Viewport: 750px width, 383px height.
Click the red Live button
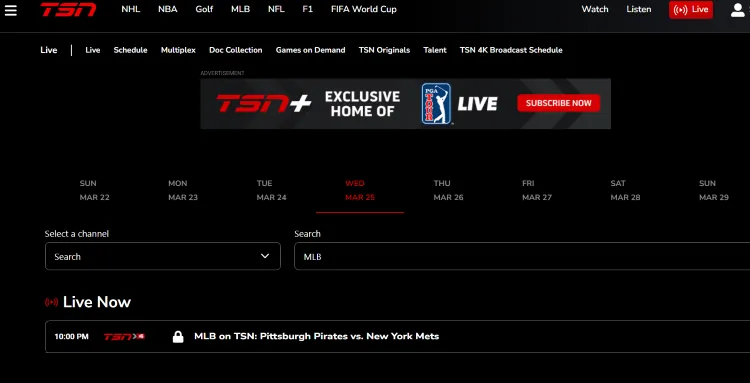click(691, 10)
